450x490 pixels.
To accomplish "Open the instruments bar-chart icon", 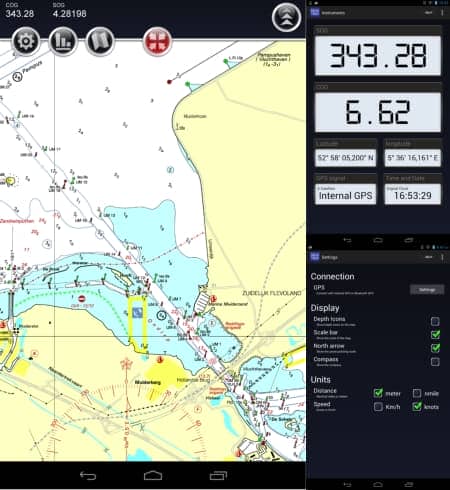I will coord(63,42).
